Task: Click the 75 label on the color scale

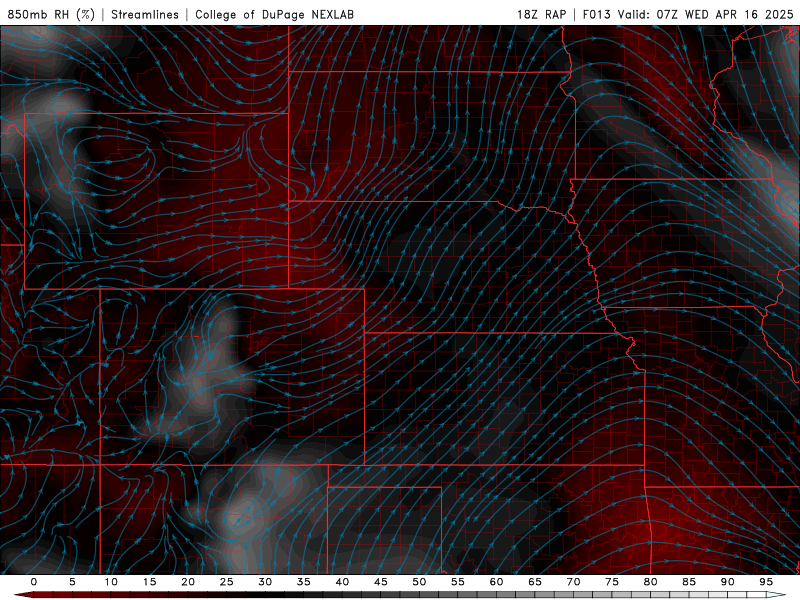Action: 612,582
